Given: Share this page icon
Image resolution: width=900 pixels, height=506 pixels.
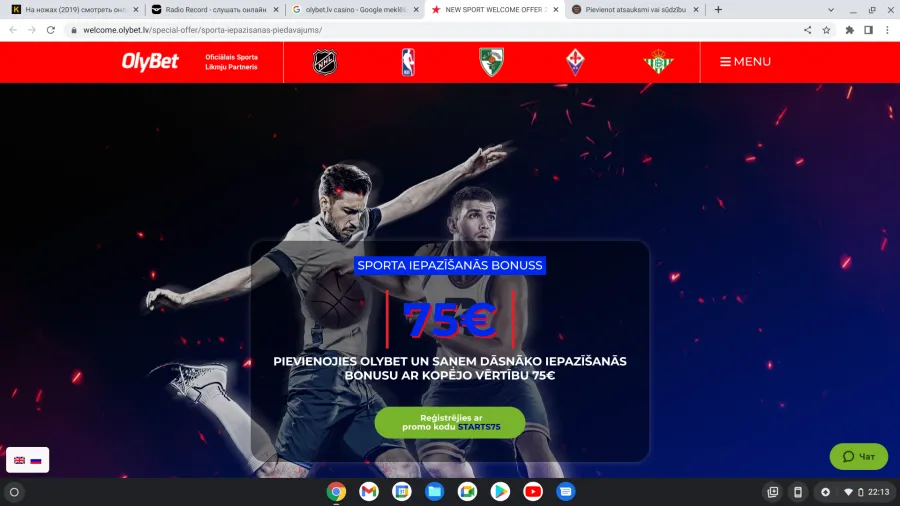Looking at the screenshot, I should pyautogui.click(x=808, y=30).
